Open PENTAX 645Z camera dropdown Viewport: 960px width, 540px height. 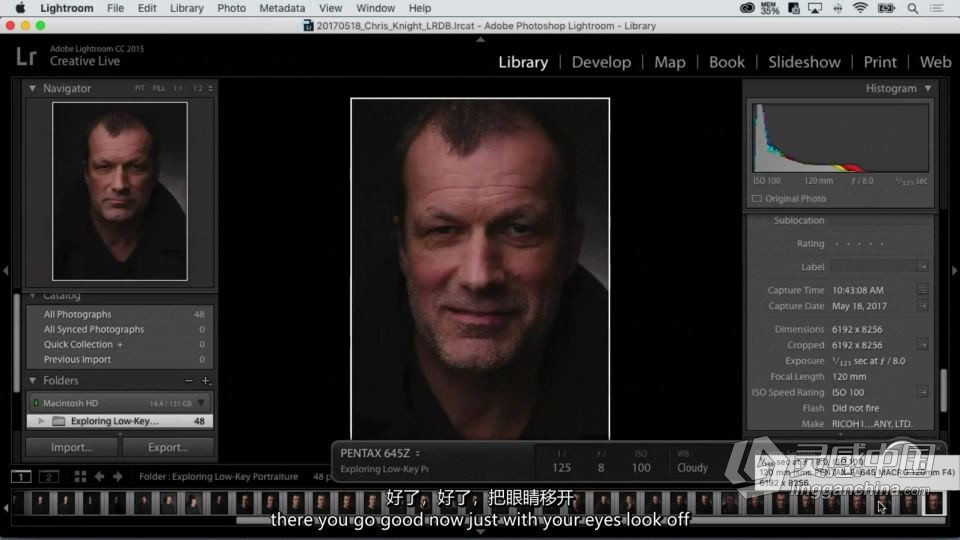[x=418, y=454]
